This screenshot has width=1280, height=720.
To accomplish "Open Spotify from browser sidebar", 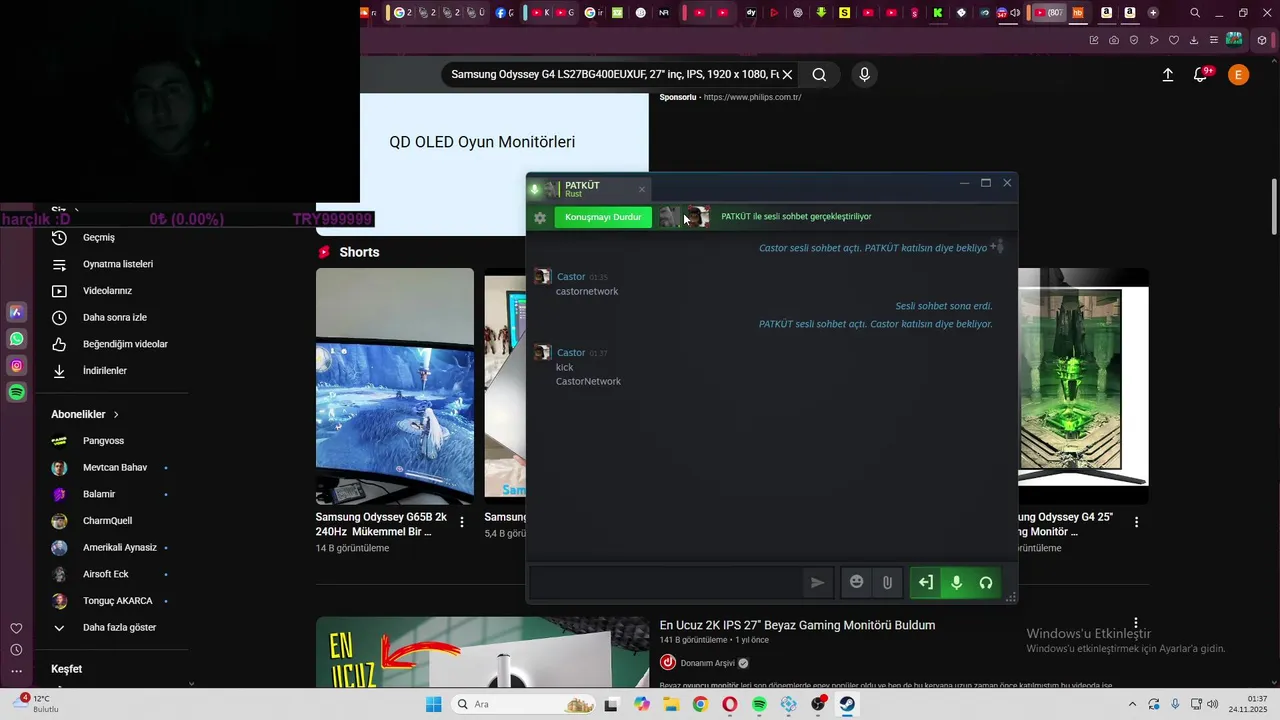I will pyautogui.click(x=17, y=393).
